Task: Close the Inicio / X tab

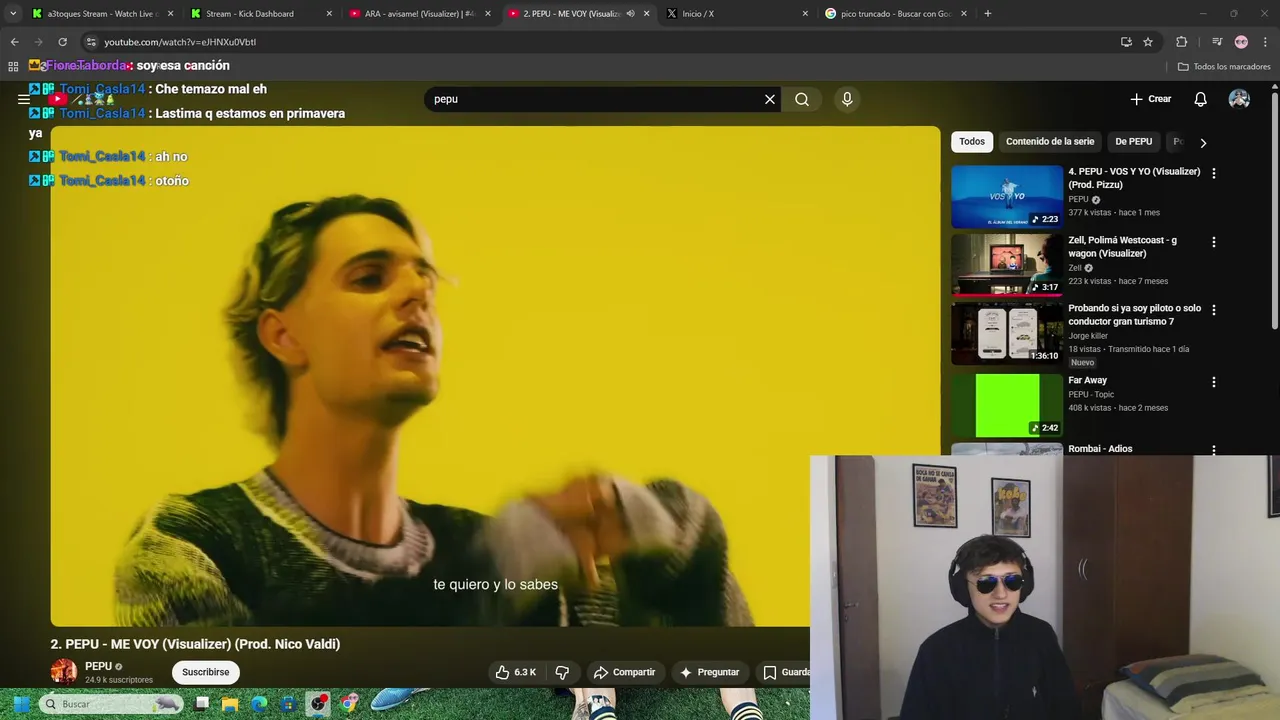Action: pyautogui.click(x=805, y=14)
